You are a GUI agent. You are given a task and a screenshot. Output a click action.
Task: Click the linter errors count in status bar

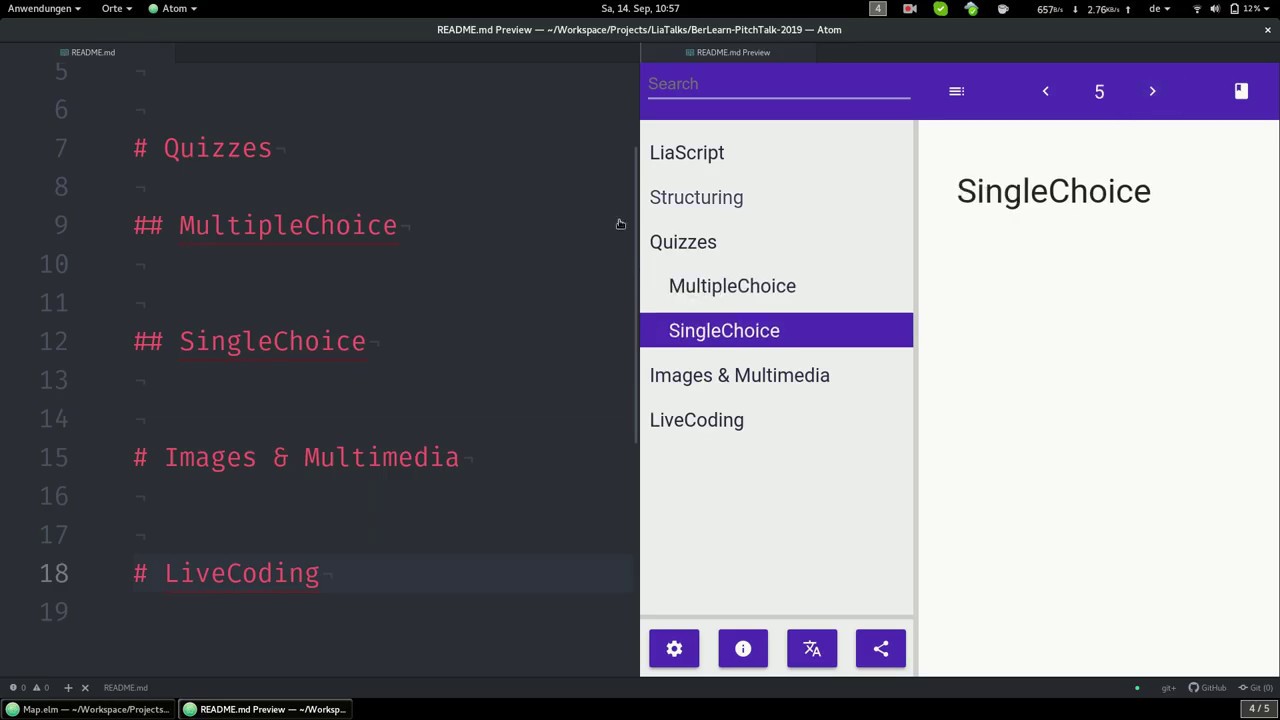pos(18,688)
